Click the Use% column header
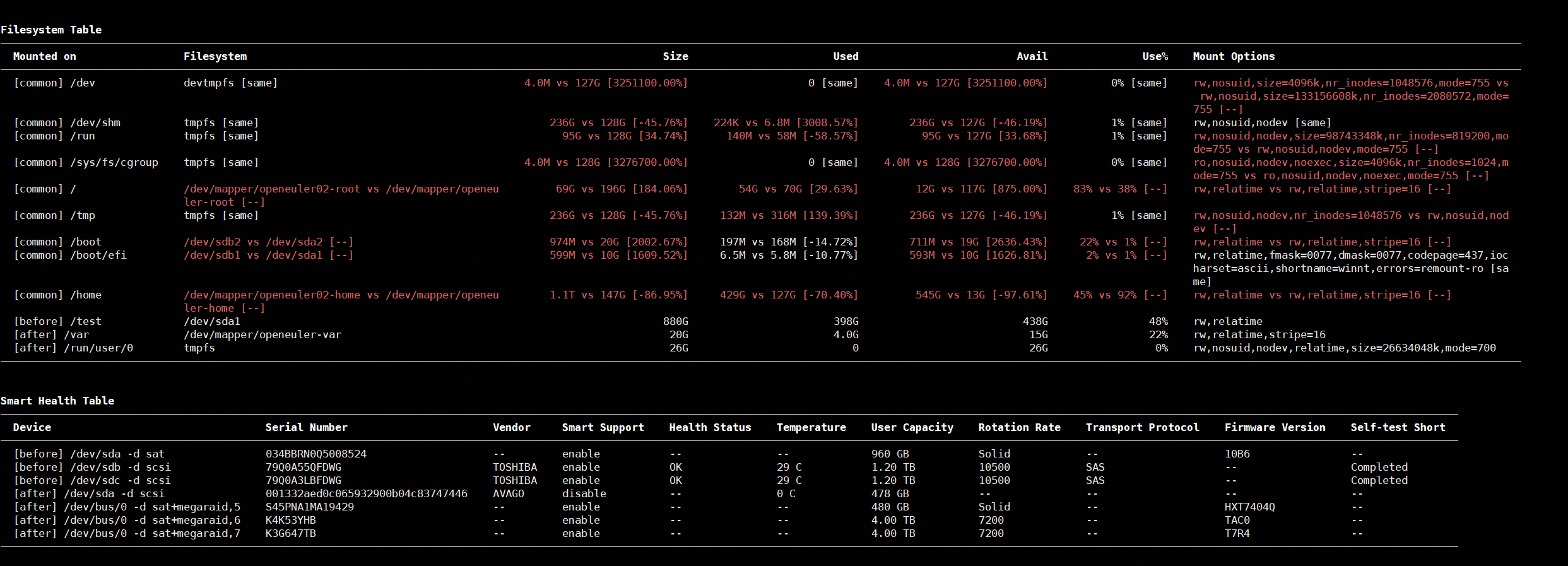The width and height of the screenshot is (1568, 566). point(1155,56)
